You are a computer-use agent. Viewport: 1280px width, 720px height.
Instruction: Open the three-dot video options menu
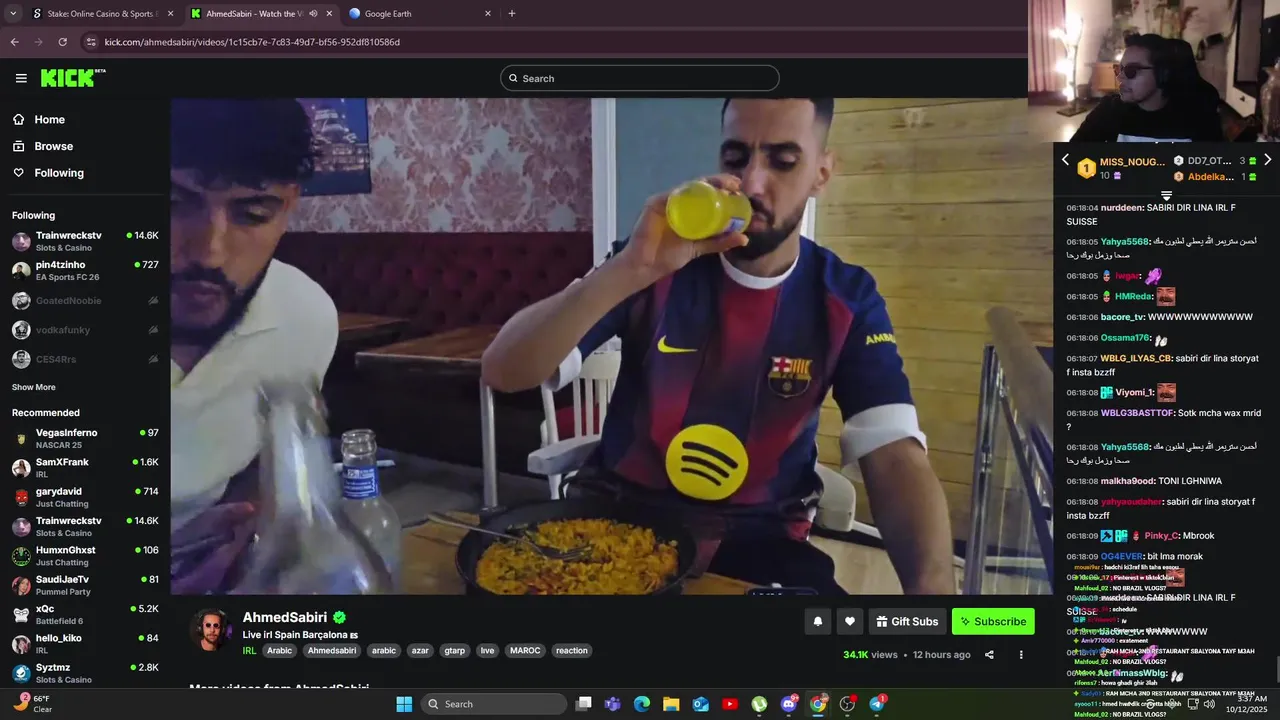(1021, 655)
